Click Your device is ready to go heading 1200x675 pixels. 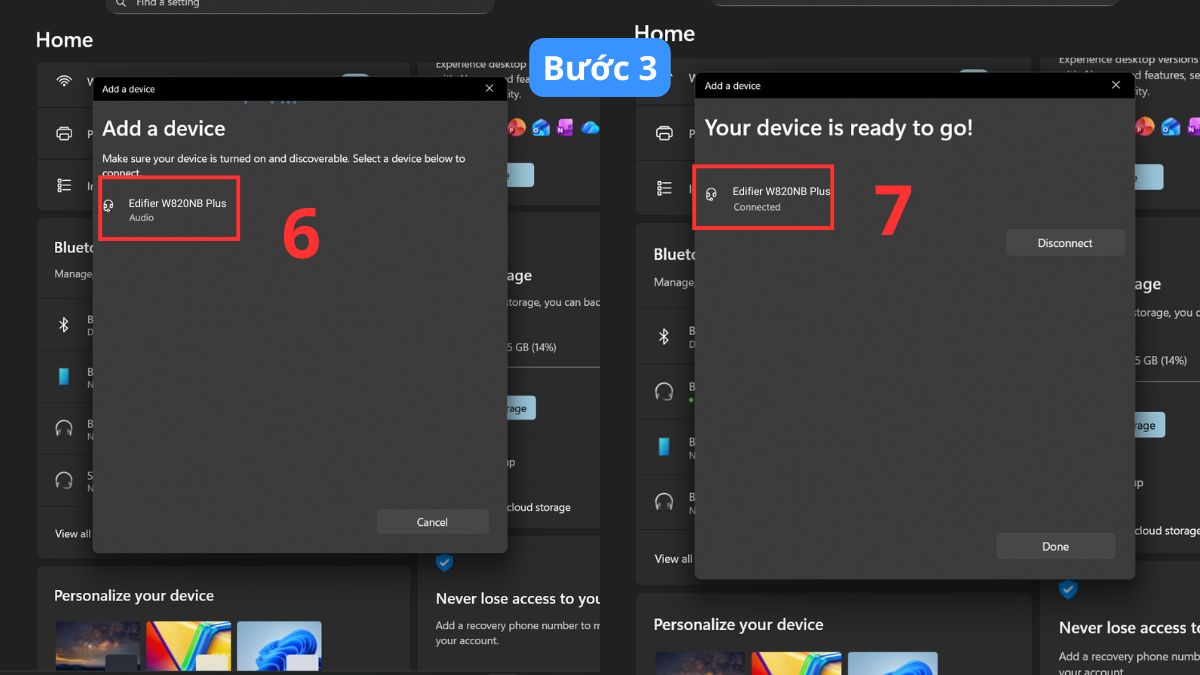[839, 127]
